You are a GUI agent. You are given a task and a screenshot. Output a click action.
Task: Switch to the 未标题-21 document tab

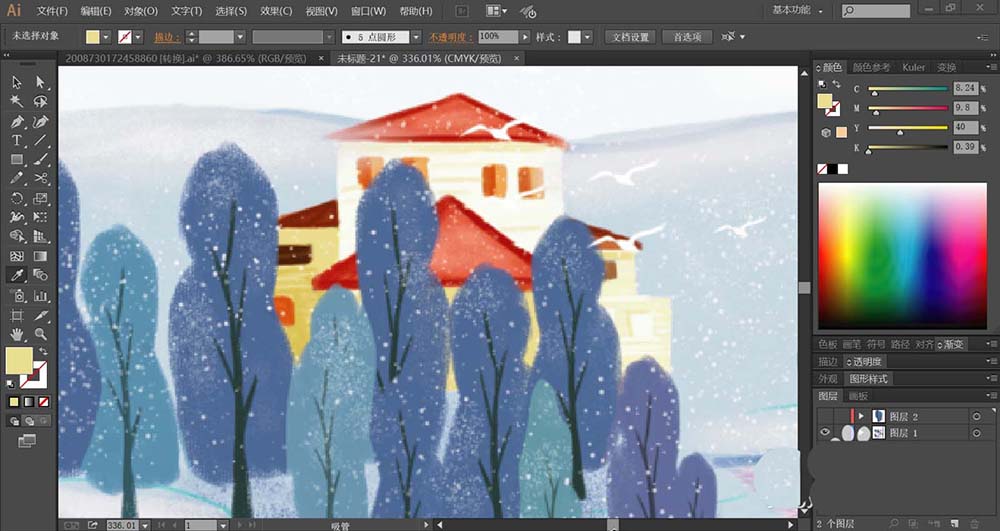[x=419, y=58]
